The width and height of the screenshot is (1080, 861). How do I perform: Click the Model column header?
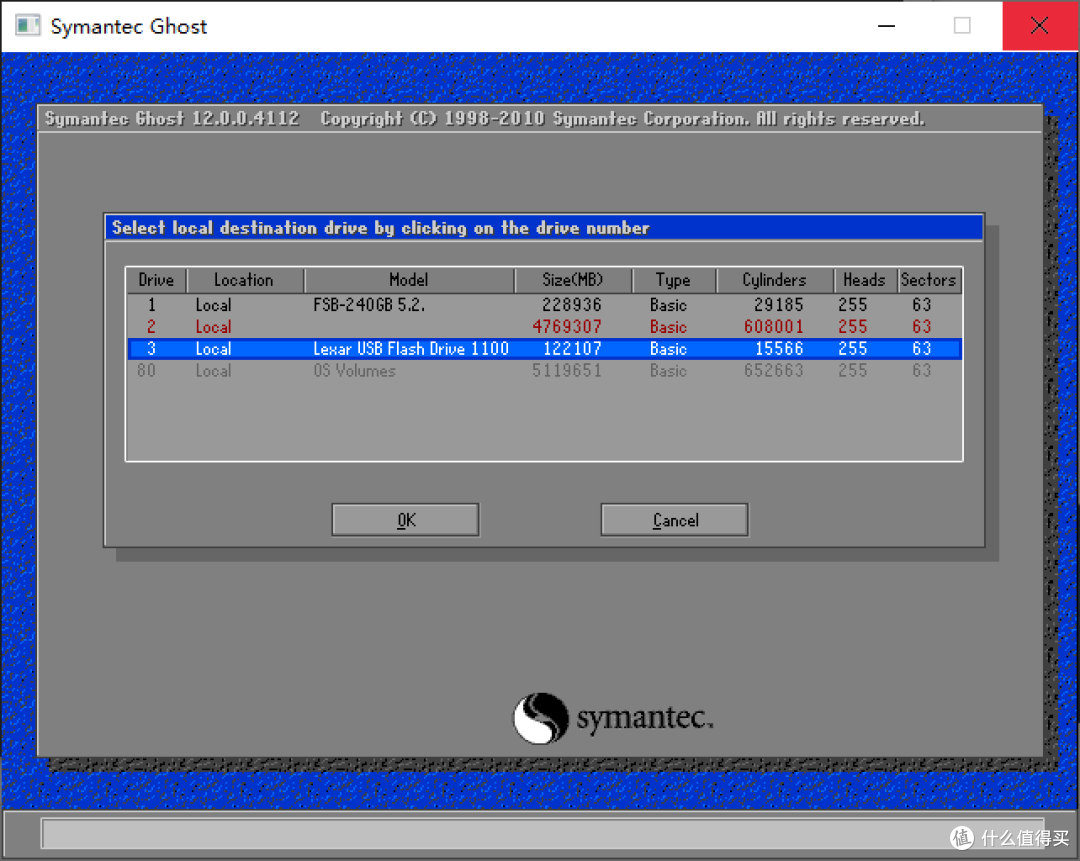[408, 280]
